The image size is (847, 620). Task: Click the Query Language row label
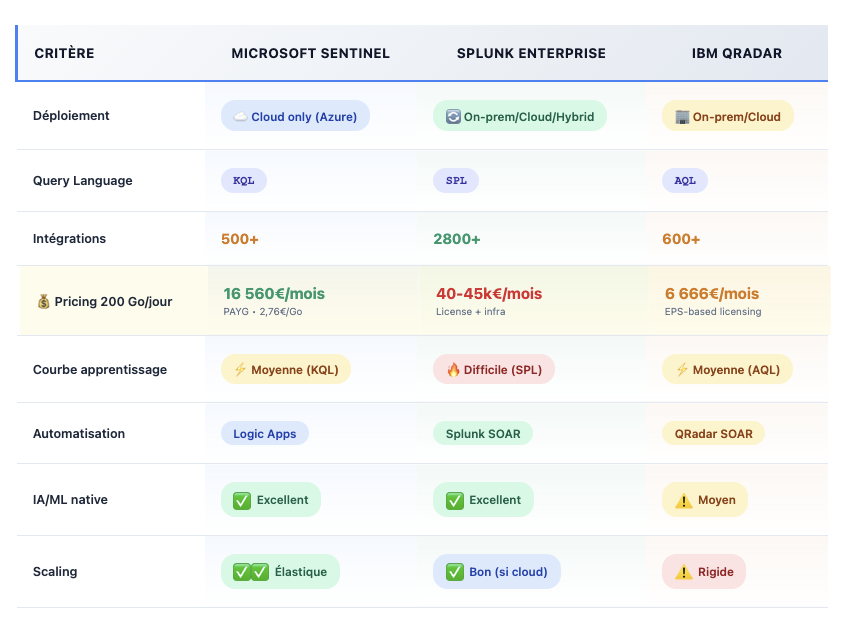coord(83,180)
